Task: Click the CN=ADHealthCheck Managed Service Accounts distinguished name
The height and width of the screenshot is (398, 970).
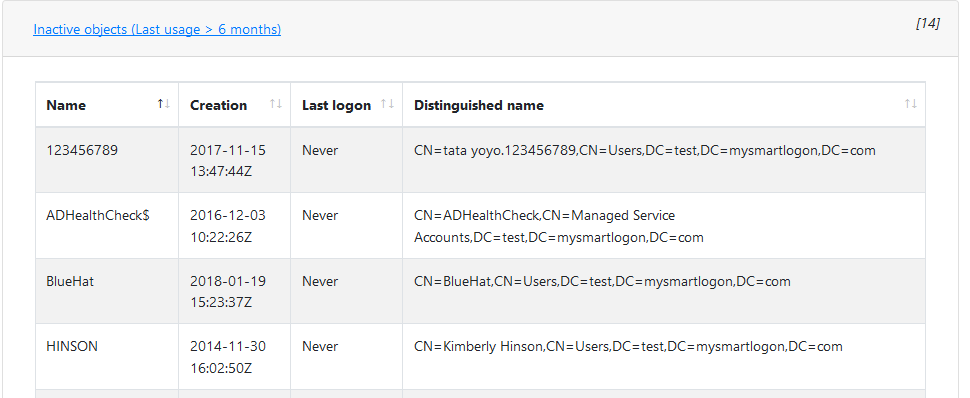Action: (559, 227)
